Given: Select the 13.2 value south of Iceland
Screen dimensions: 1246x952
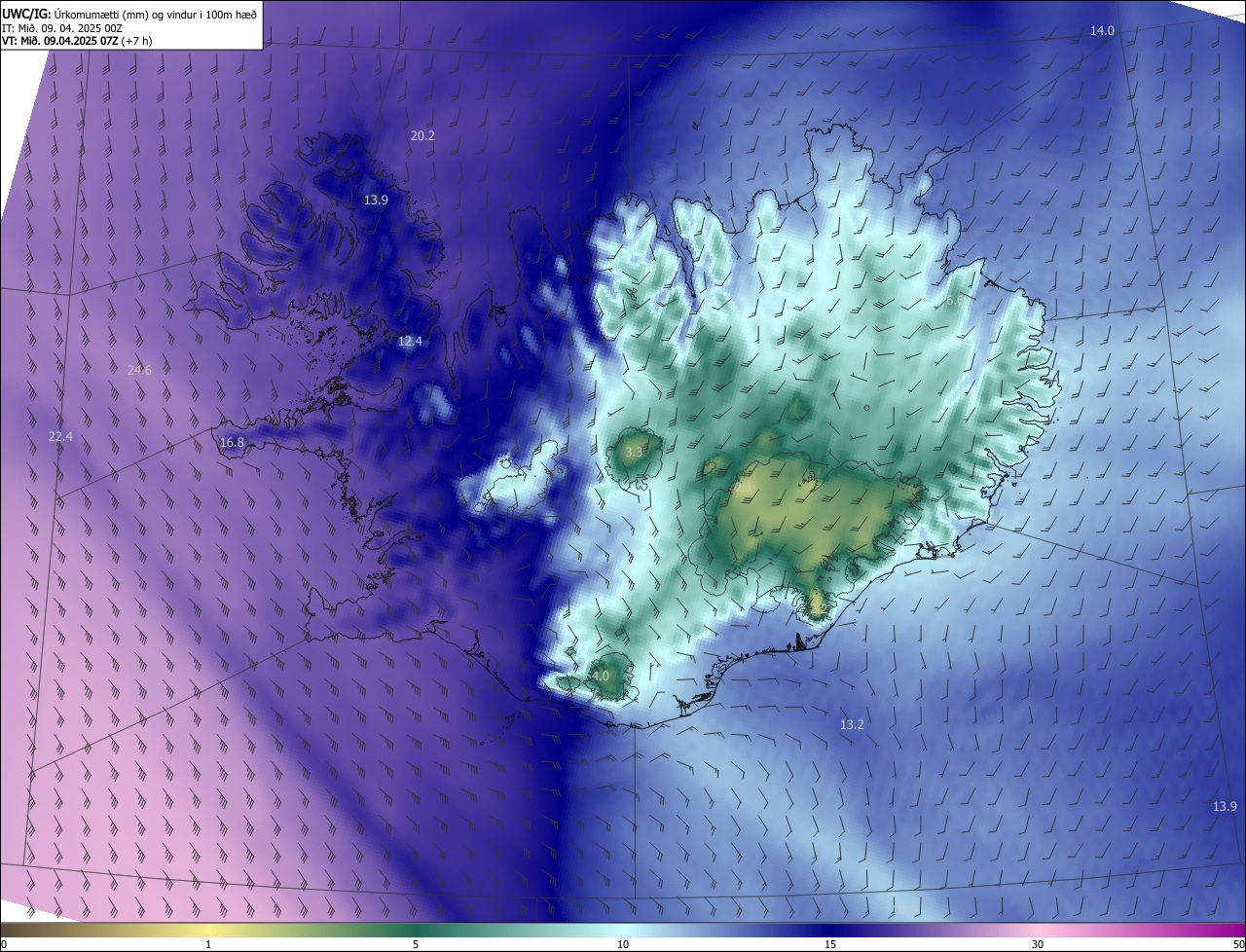Looking at the screenshot, I should pos(852,725).
